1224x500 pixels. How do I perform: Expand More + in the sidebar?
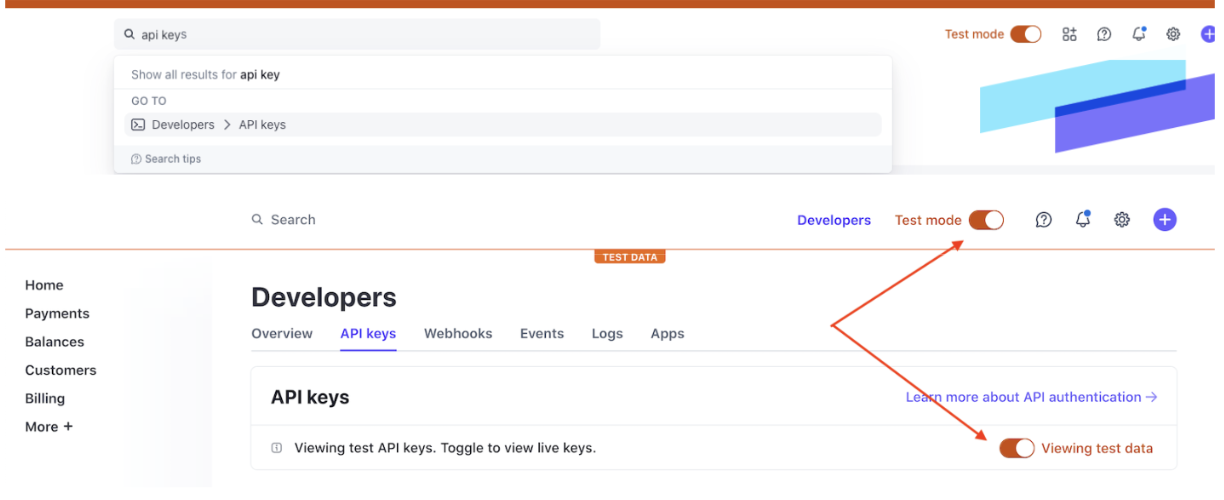point(49,427)
